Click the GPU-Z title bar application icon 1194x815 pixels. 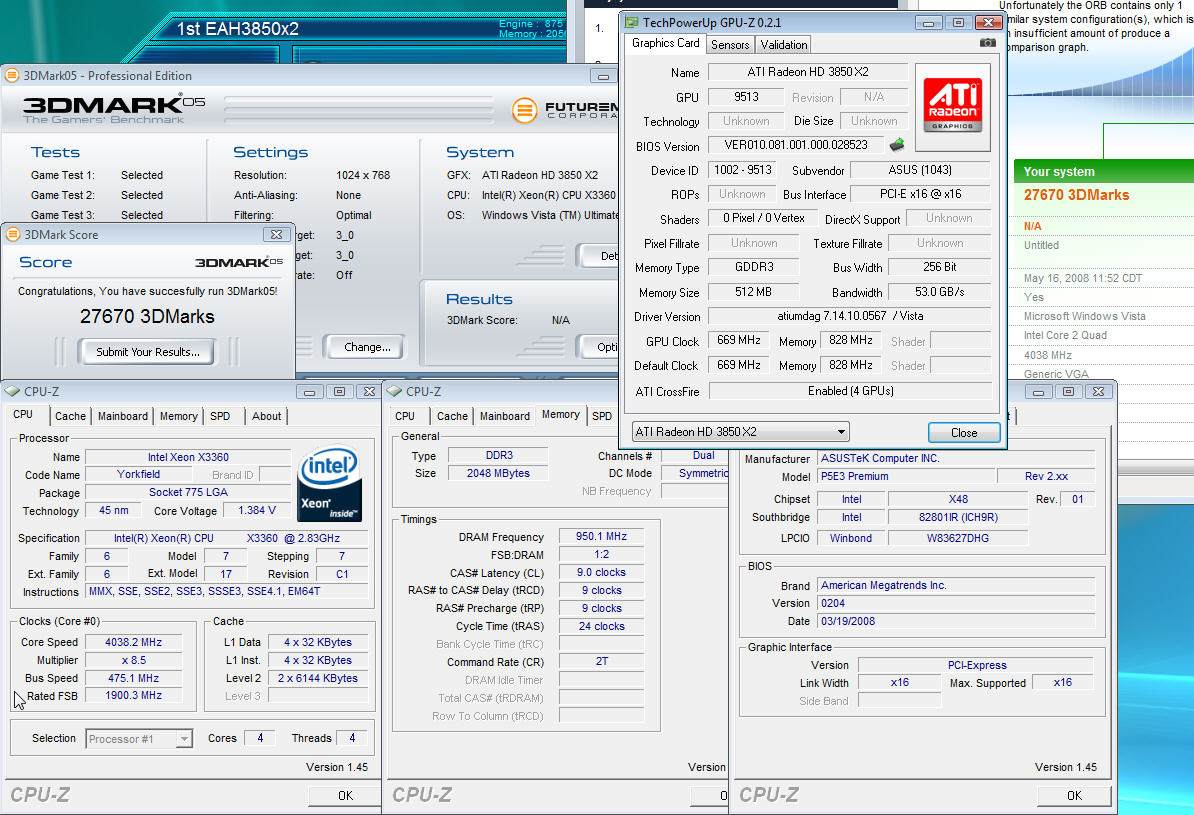coord(631,22)
